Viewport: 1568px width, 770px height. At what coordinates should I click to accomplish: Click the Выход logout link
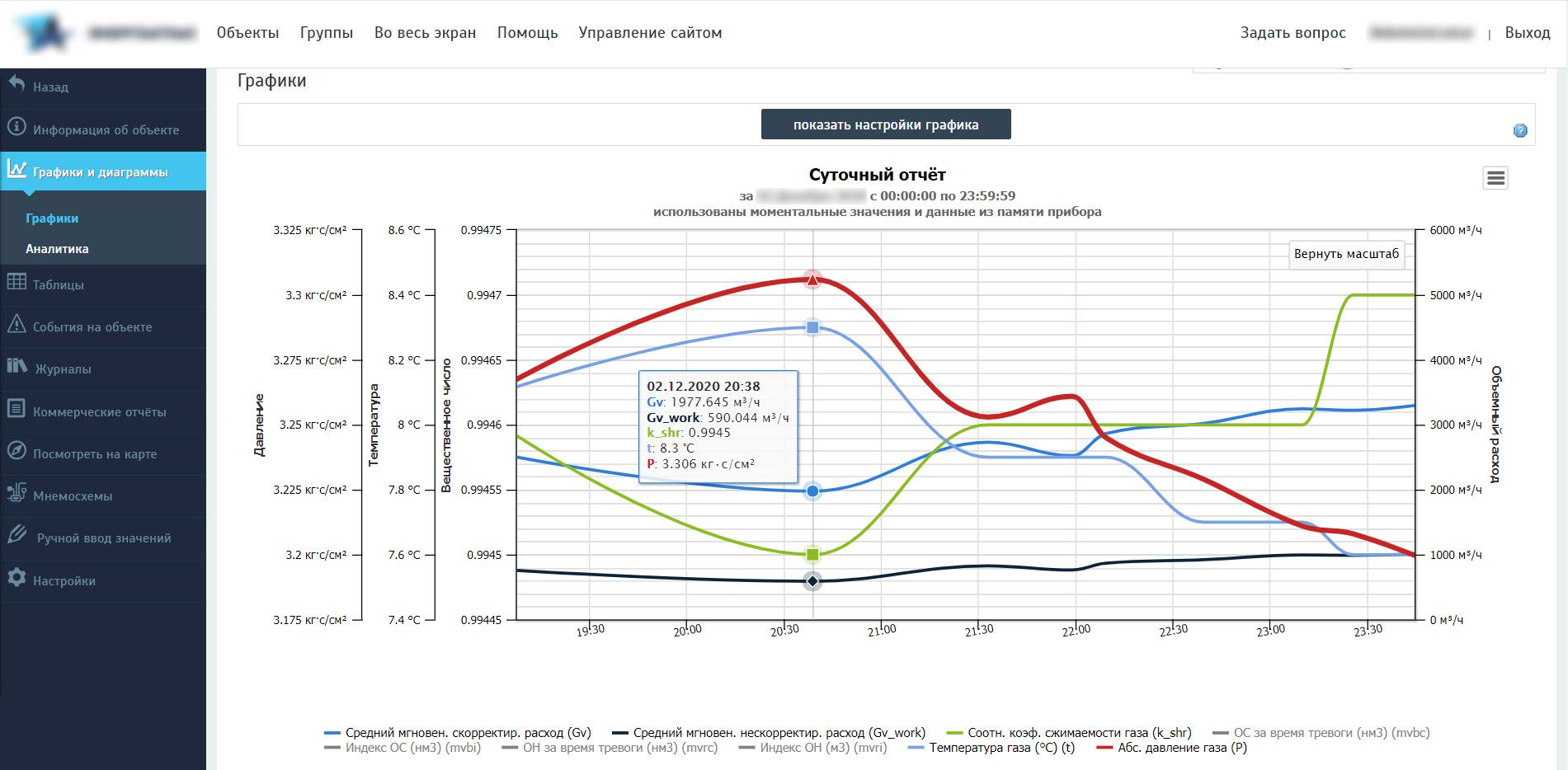(x=1527, y=33)
